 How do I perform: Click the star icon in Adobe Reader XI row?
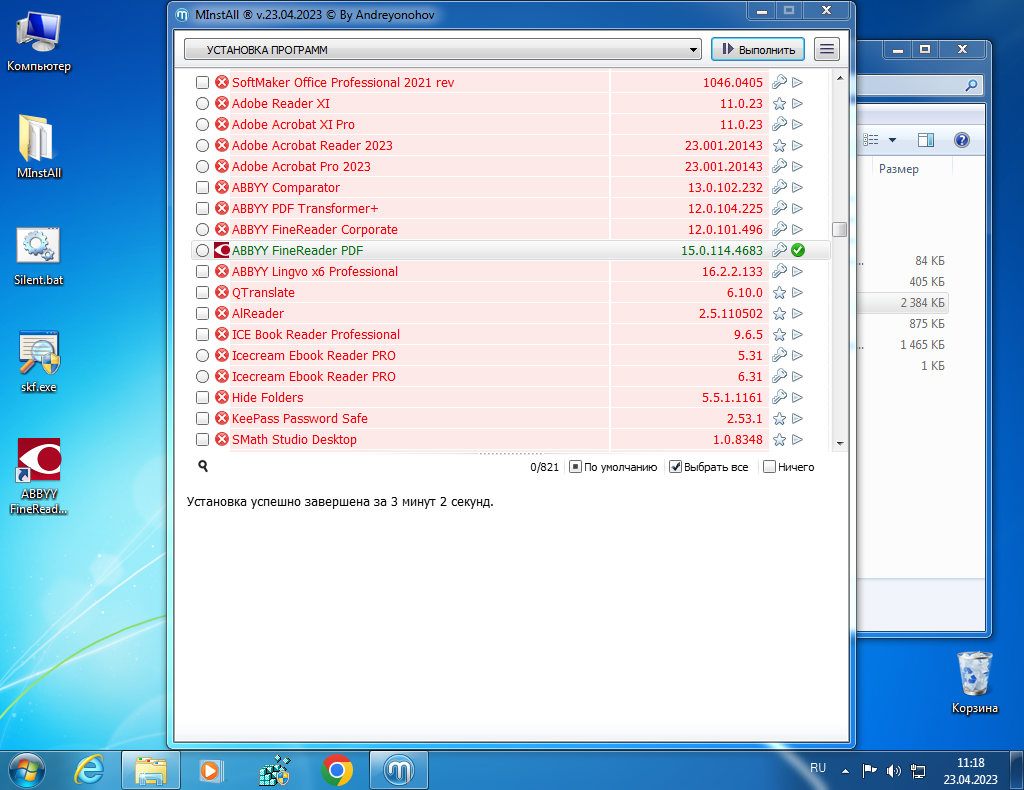tap(779, 103)
